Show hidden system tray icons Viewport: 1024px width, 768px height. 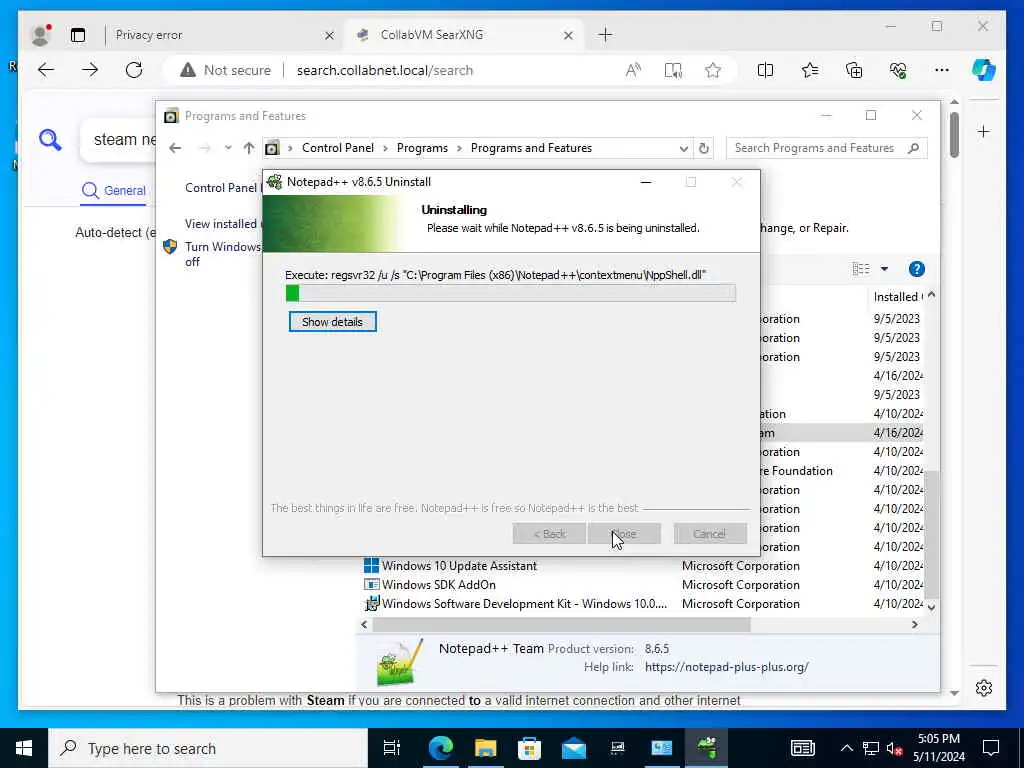point(846,748)
